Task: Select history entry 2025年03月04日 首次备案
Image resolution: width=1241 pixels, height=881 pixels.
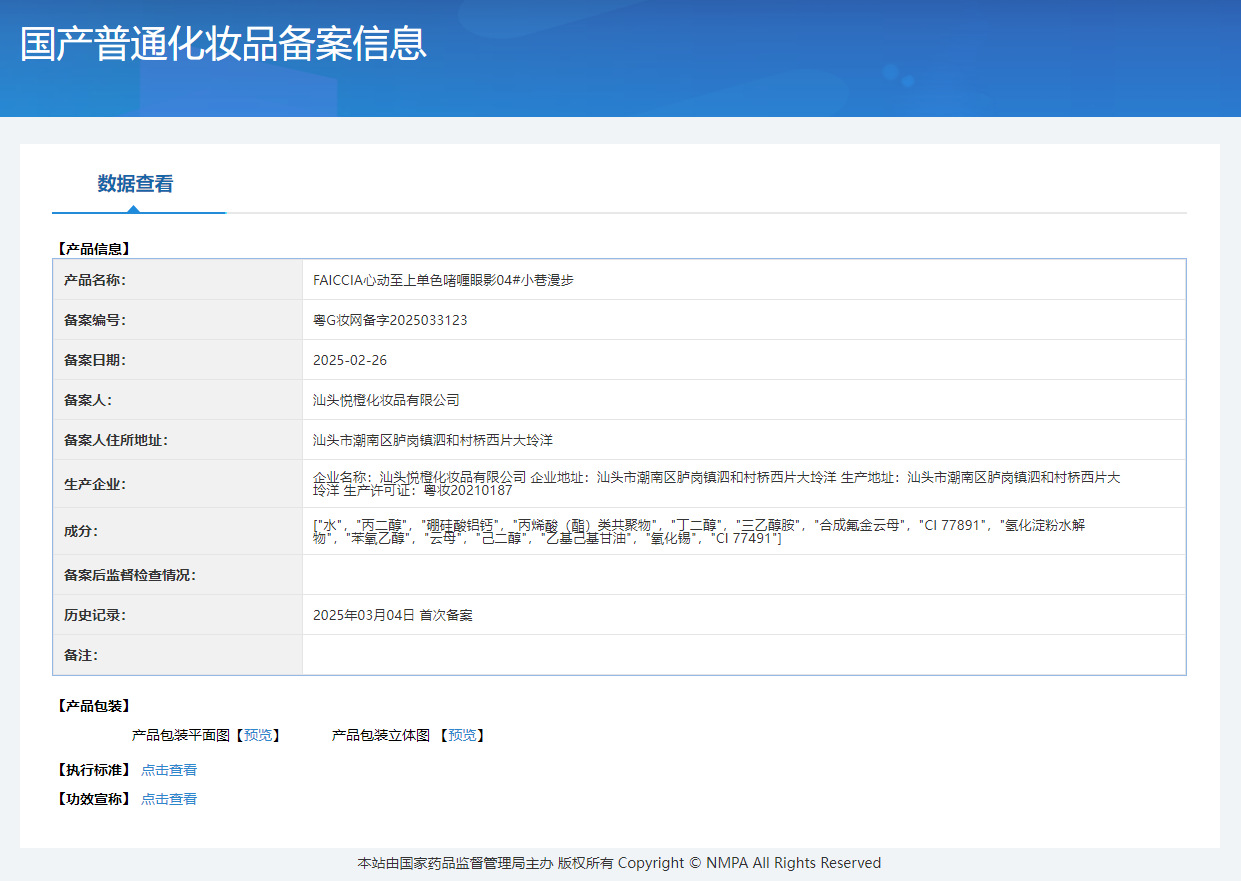Action: 393,615
